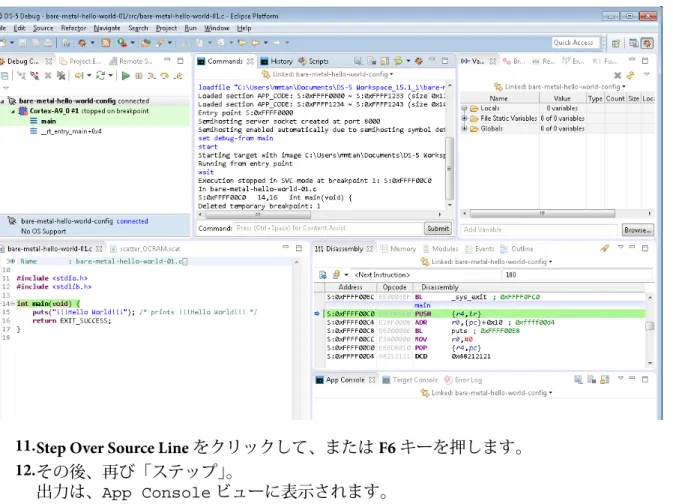
Task: Click the green Continue (run) debug icon
Action: coord(126,76)
